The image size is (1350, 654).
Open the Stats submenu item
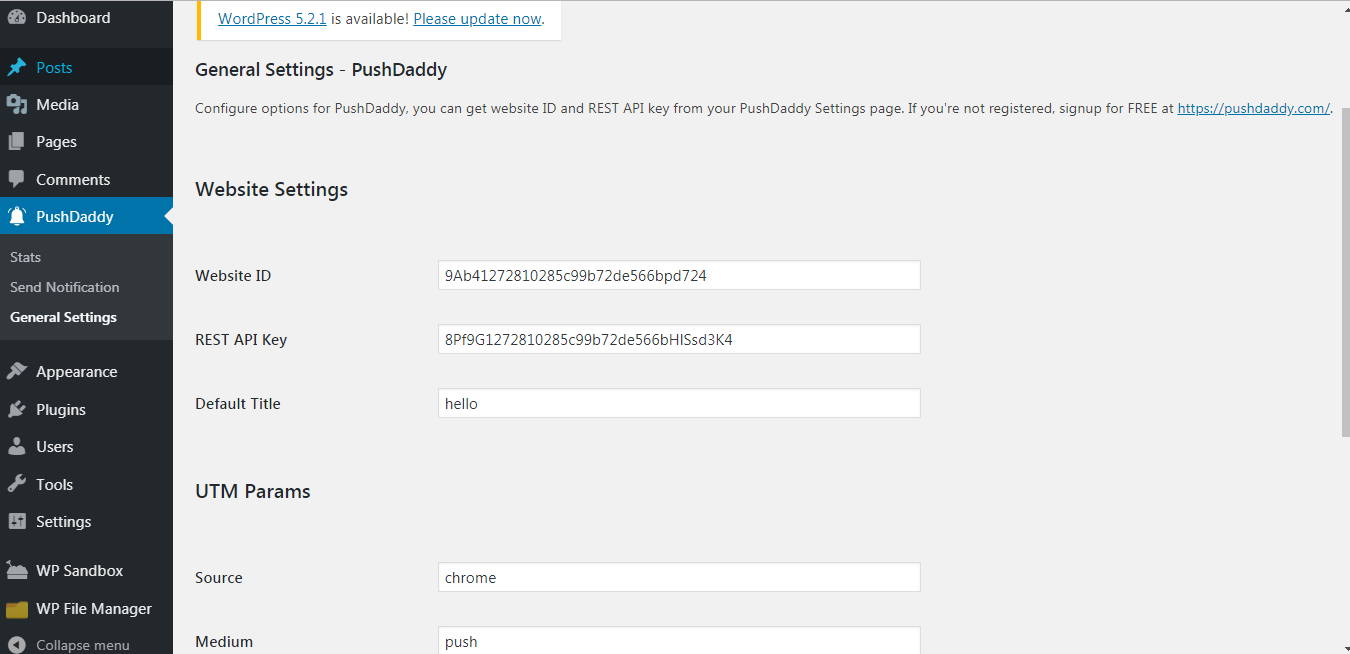click(26, 257)
